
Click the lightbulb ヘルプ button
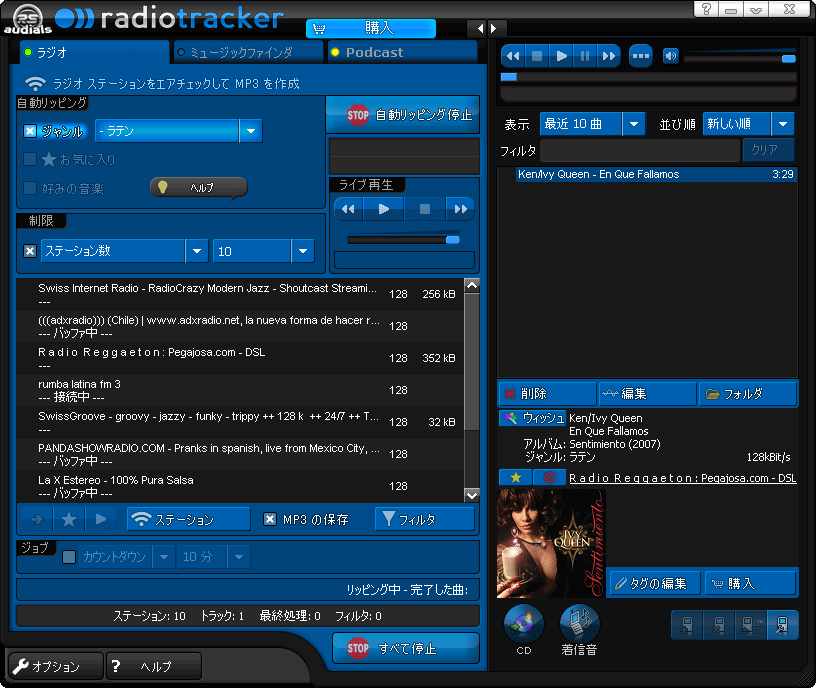(x=198, y=187)
